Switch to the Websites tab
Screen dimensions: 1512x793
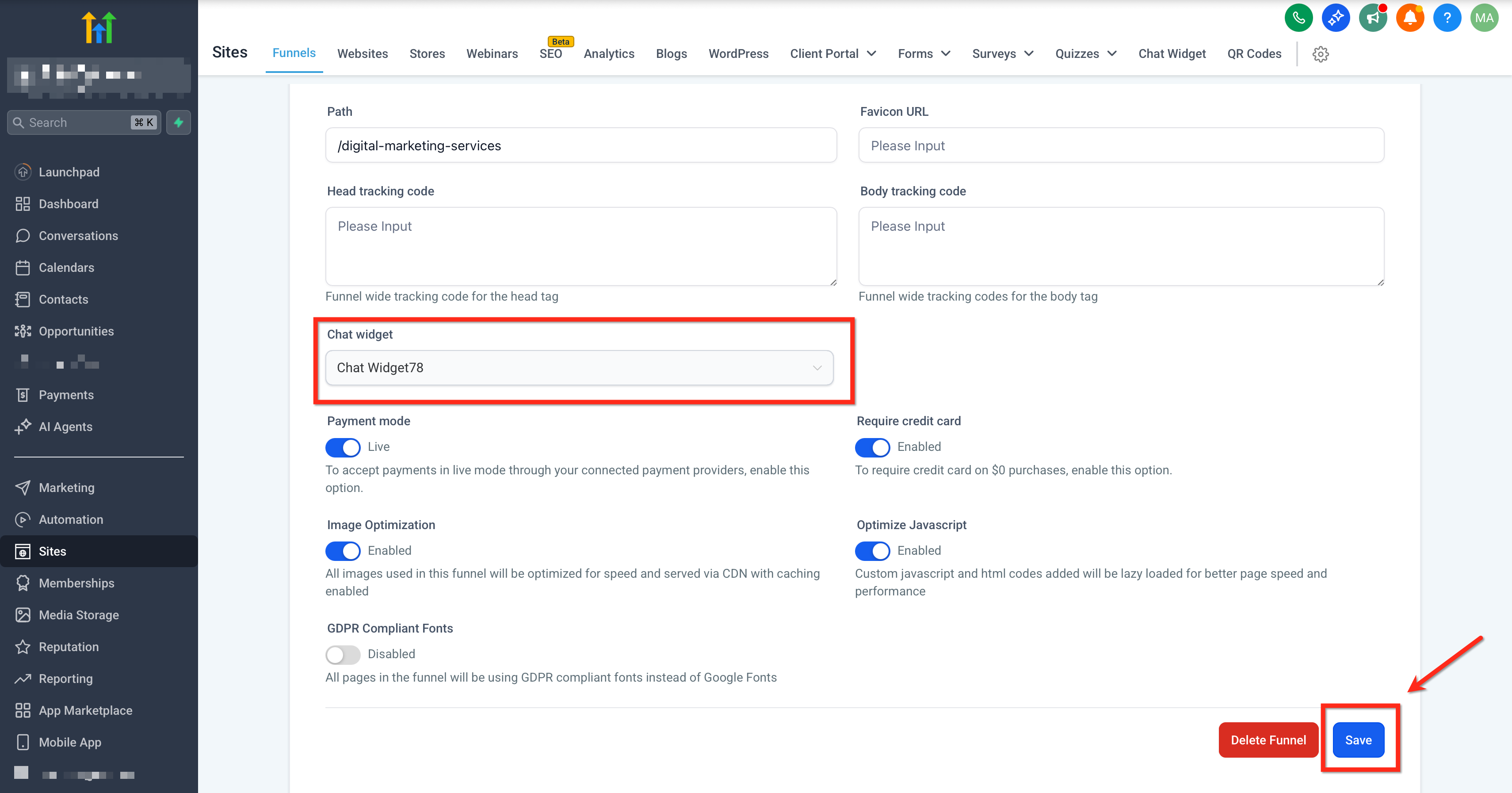point(362,53)
